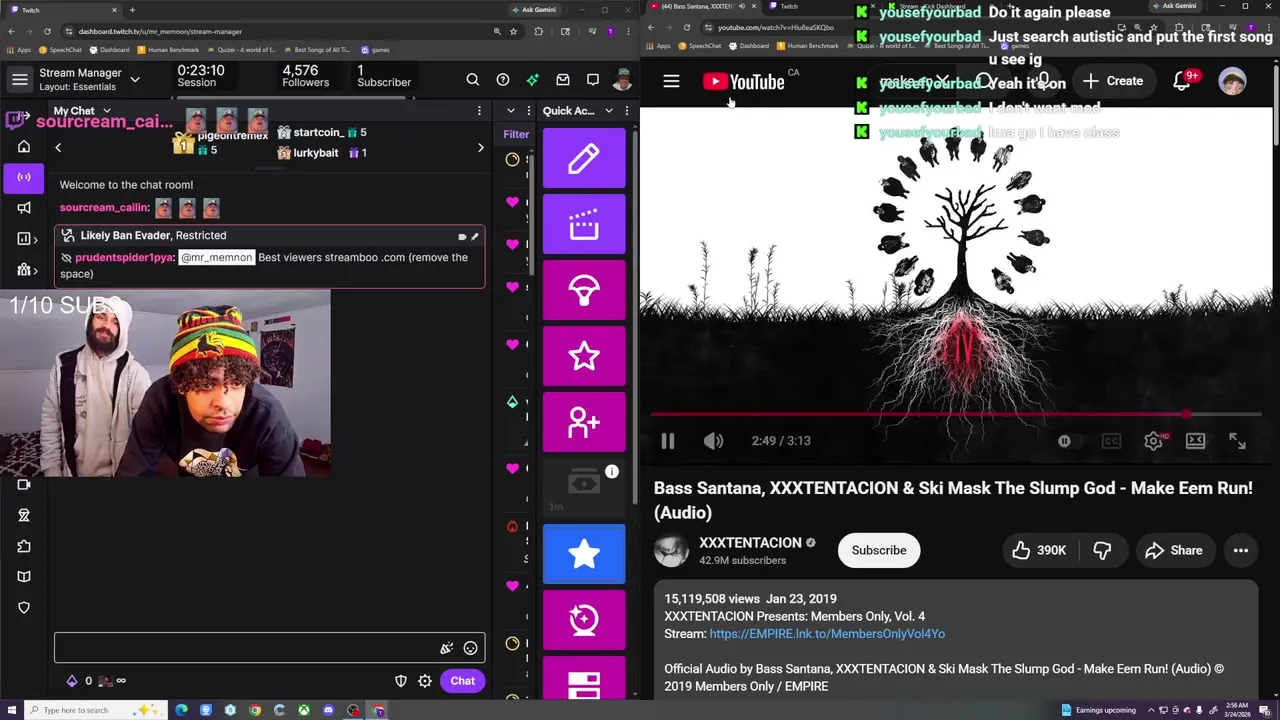This screenshot has height=720, width=1280.
Task: Click the activity feed Filter button
Action: pyautogui.click(x=516, y=134)
